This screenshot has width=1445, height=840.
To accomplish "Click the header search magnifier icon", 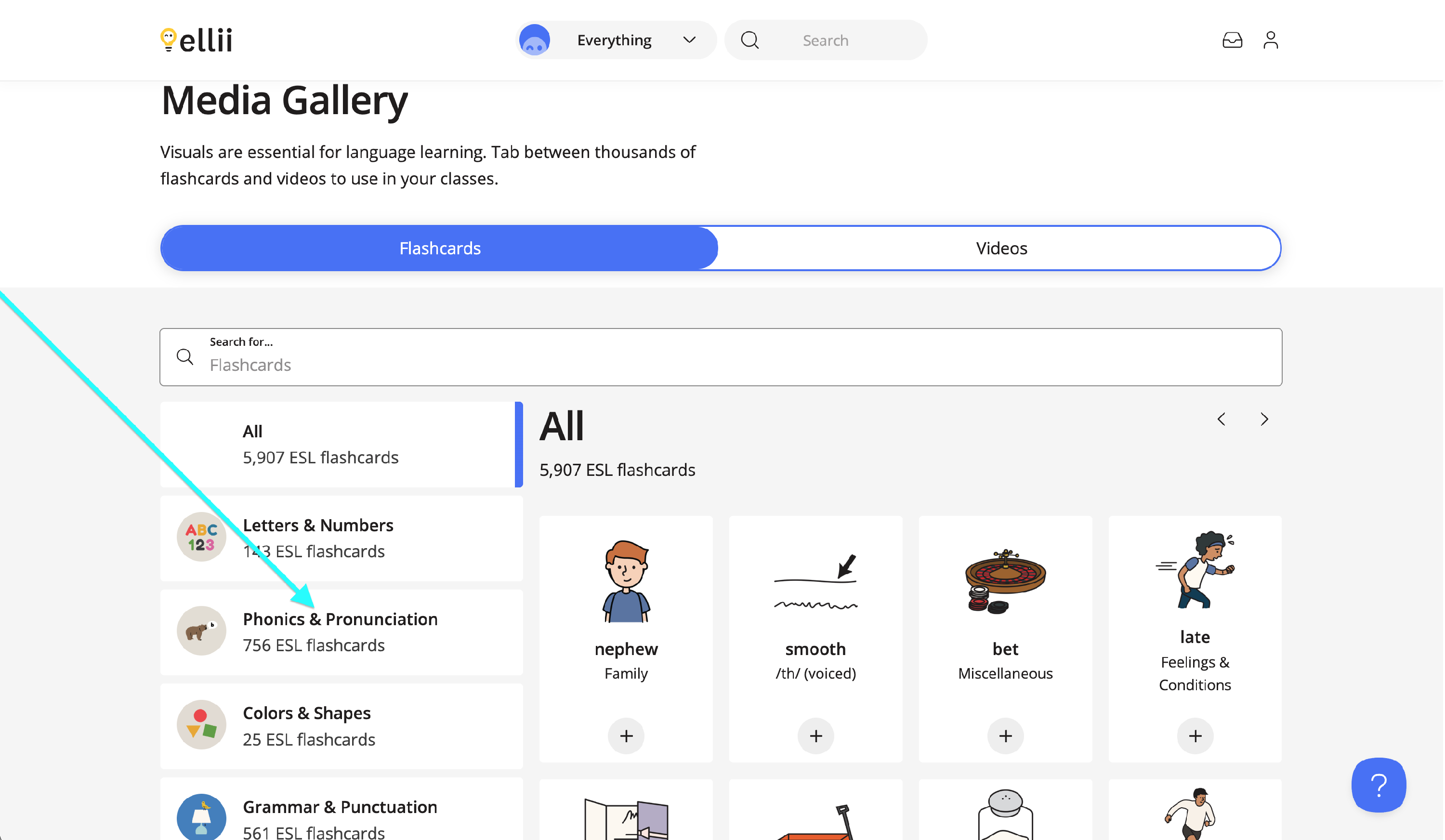I will (750, 40).
